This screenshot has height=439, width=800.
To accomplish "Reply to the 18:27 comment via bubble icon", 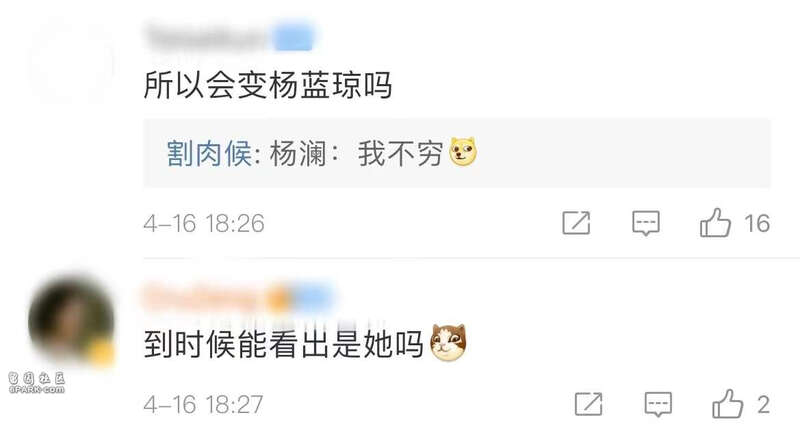I will (x=658, y=404).
